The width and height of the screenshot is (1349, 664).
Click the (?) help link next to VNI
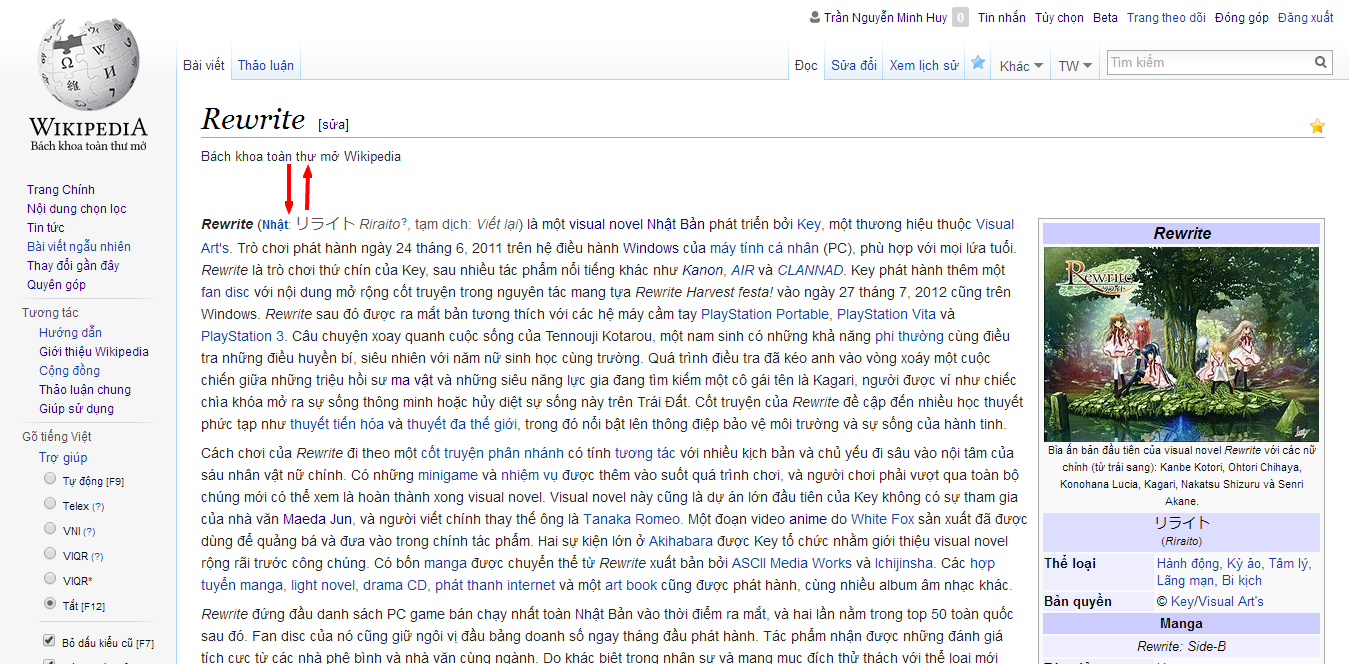click(89, 531)
